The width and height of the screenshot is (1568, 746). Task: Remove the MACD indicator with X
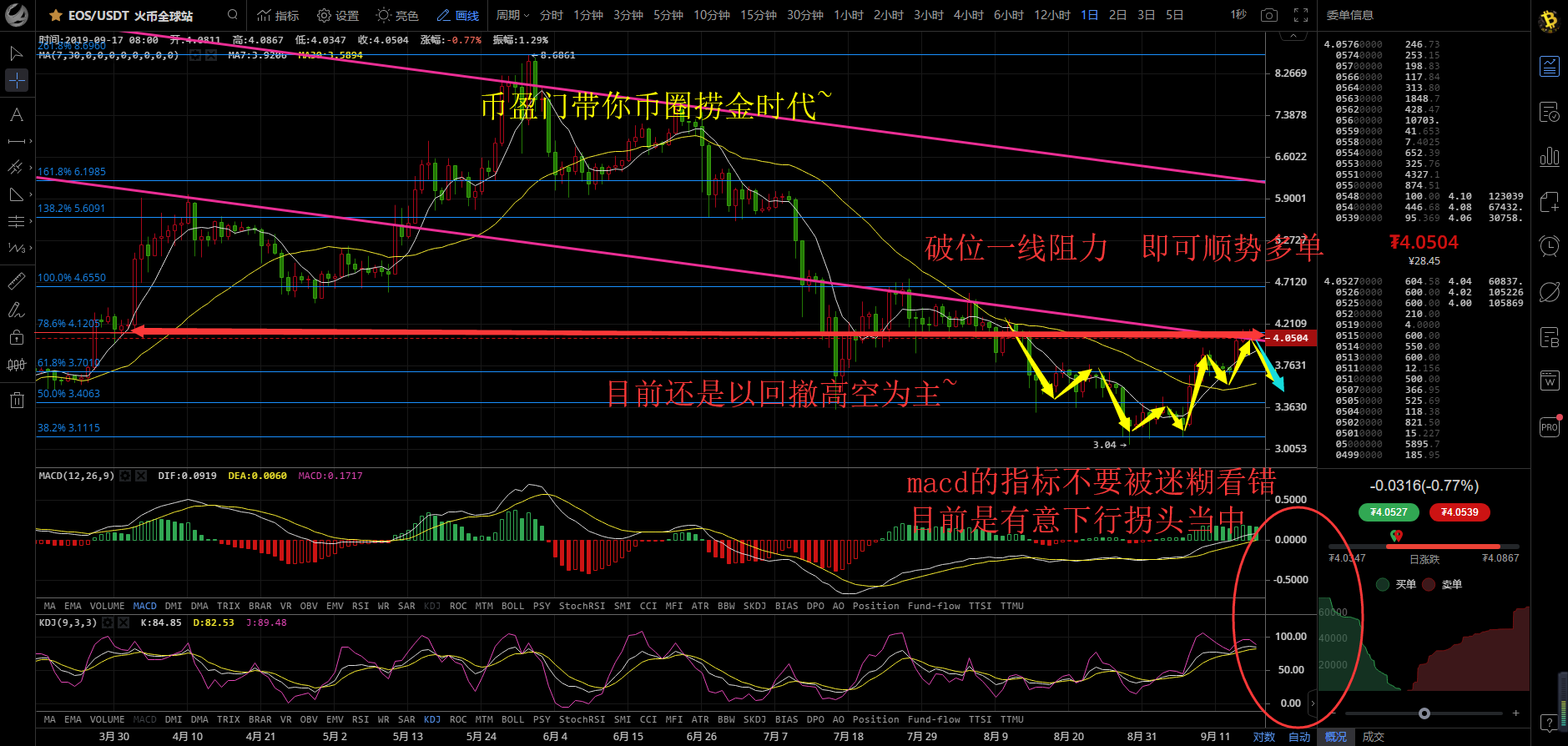[141, 476]
